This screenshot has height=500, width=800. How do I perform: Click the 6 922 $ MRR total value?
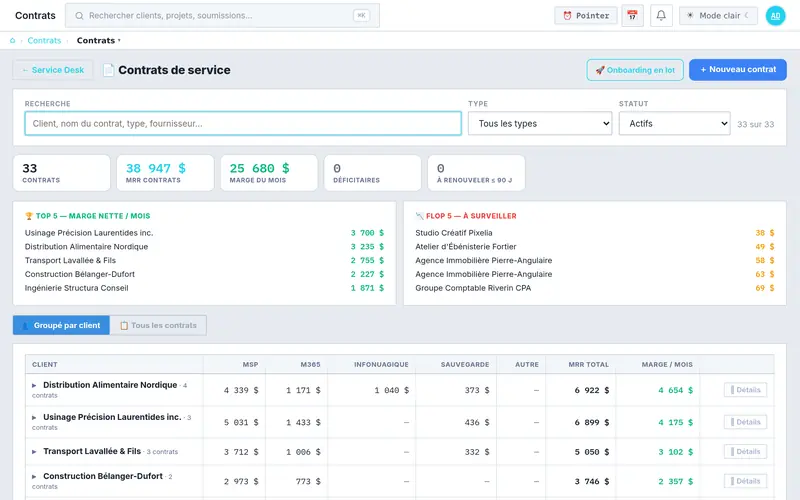[592, 390]
